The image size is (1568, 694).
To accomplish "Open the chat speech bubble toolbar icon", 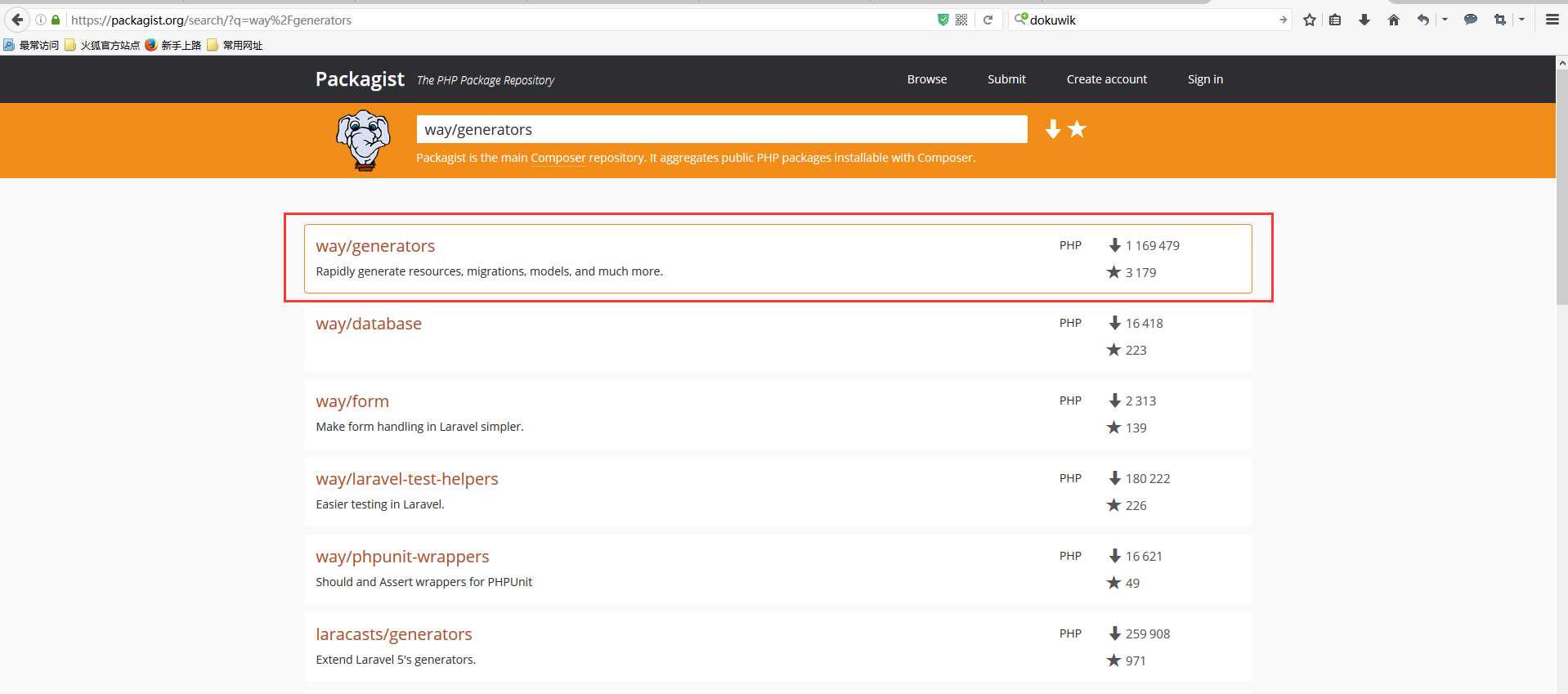I will pos(1470,20).
